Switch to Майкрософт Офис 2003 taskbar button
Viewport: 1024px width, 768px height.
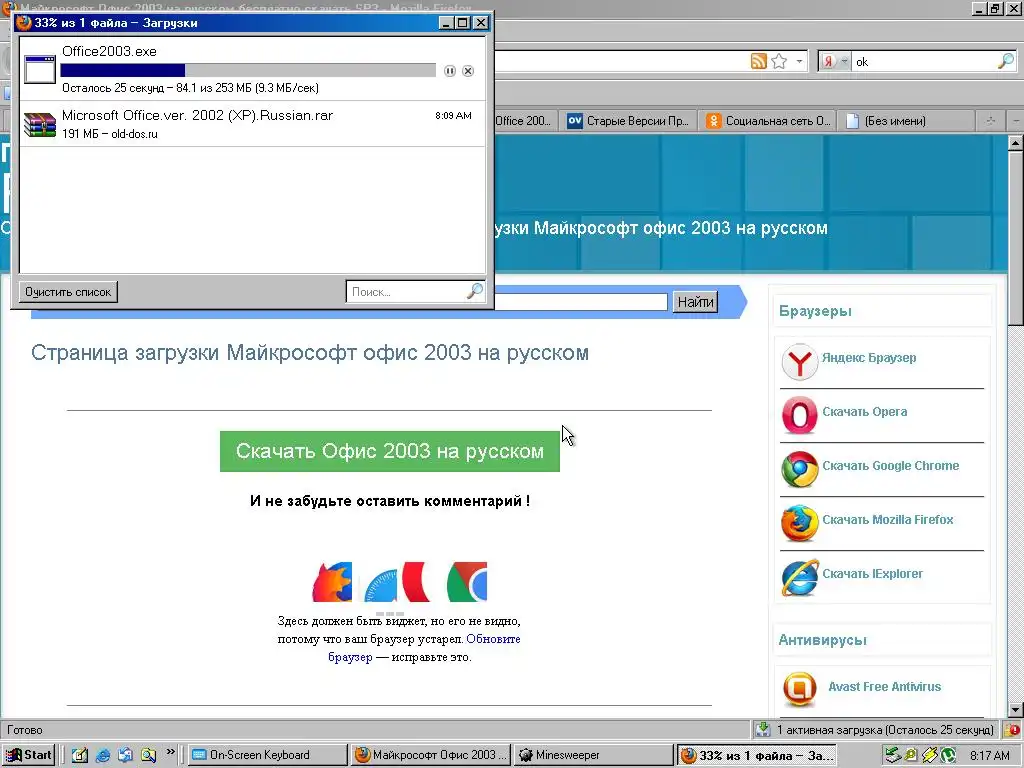pyautogui.click(x=430, y=755)
